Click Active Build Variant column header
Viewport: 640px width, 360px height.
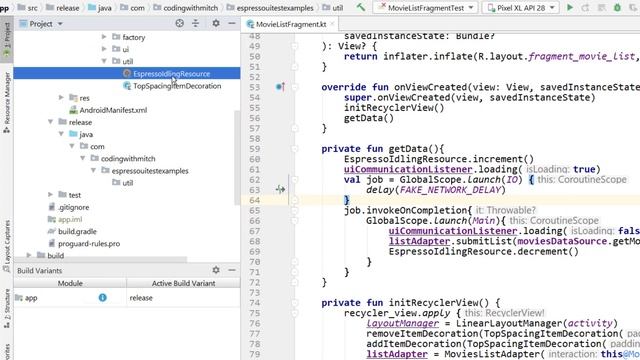[183, 283]
